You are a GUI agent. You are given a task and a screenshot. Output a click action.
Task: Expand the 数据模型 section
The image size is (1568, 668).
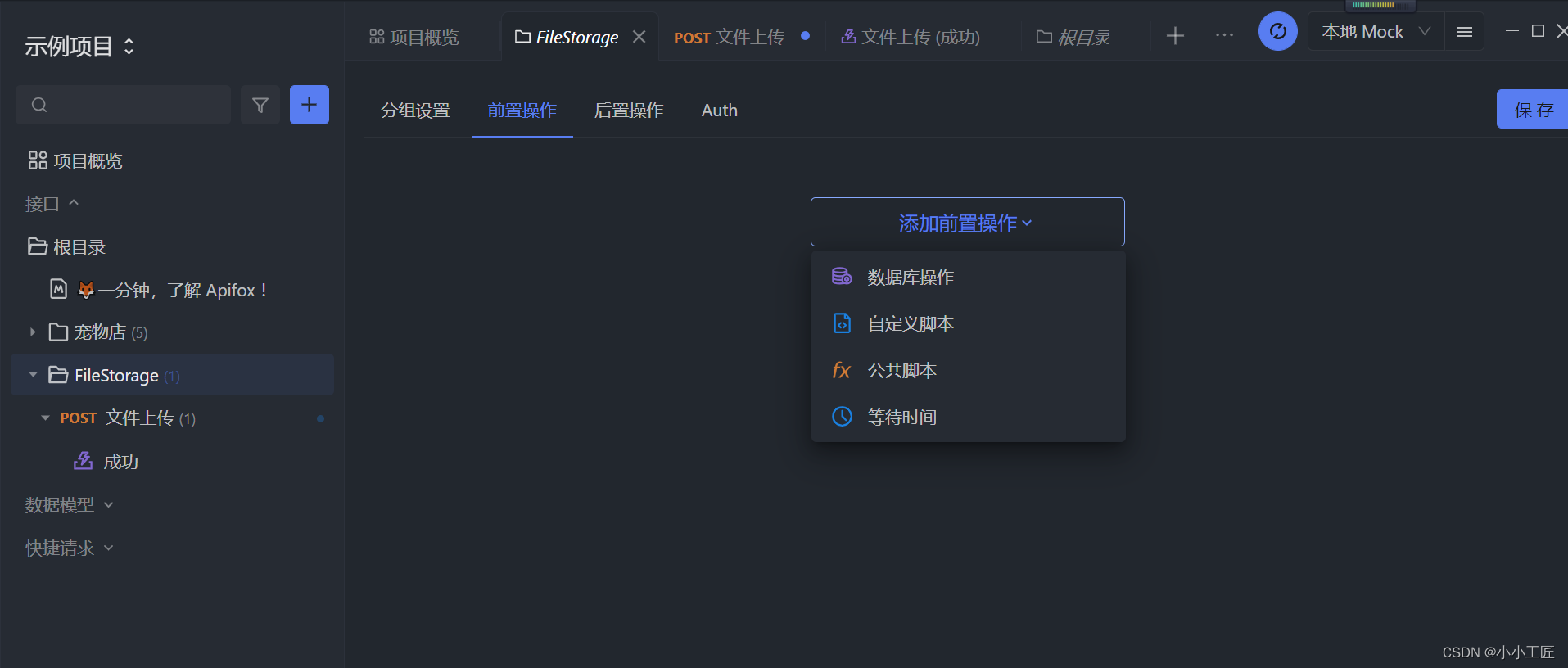point(69,505)
